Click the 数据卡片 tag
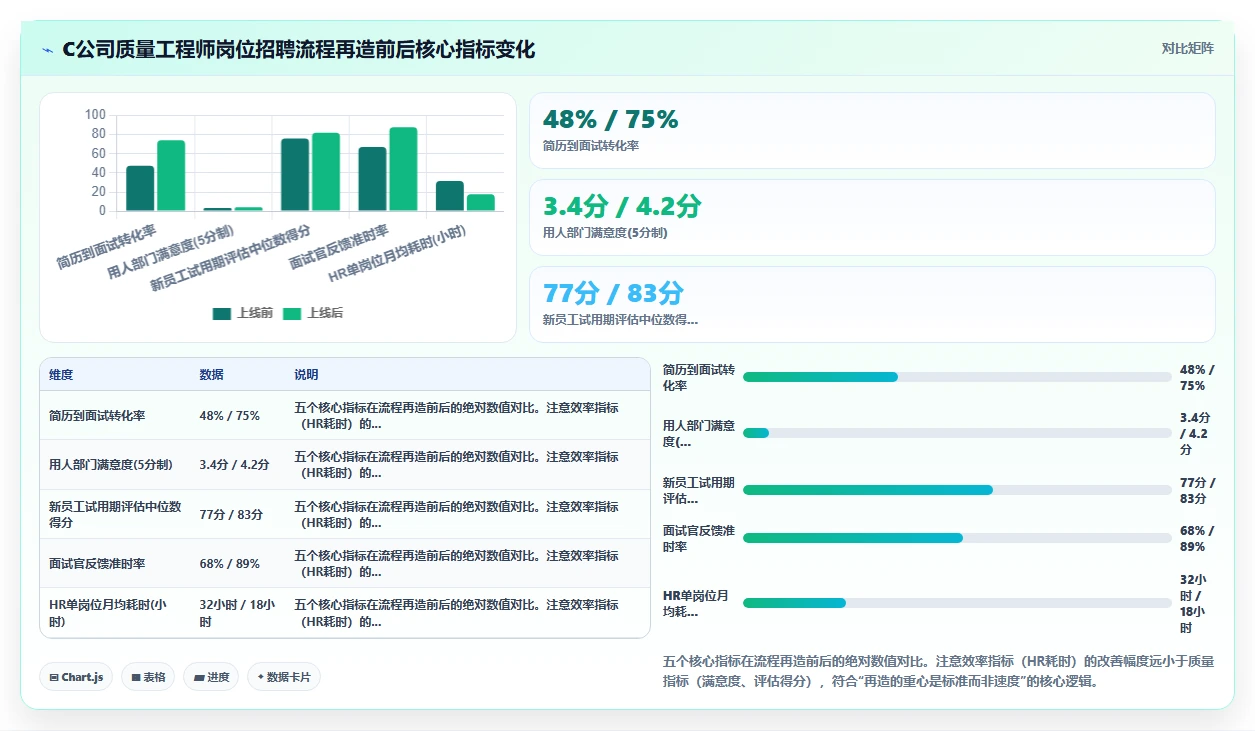Viewport: 1255px width, 731px height. pyautogui.click(x=284, y=677)
